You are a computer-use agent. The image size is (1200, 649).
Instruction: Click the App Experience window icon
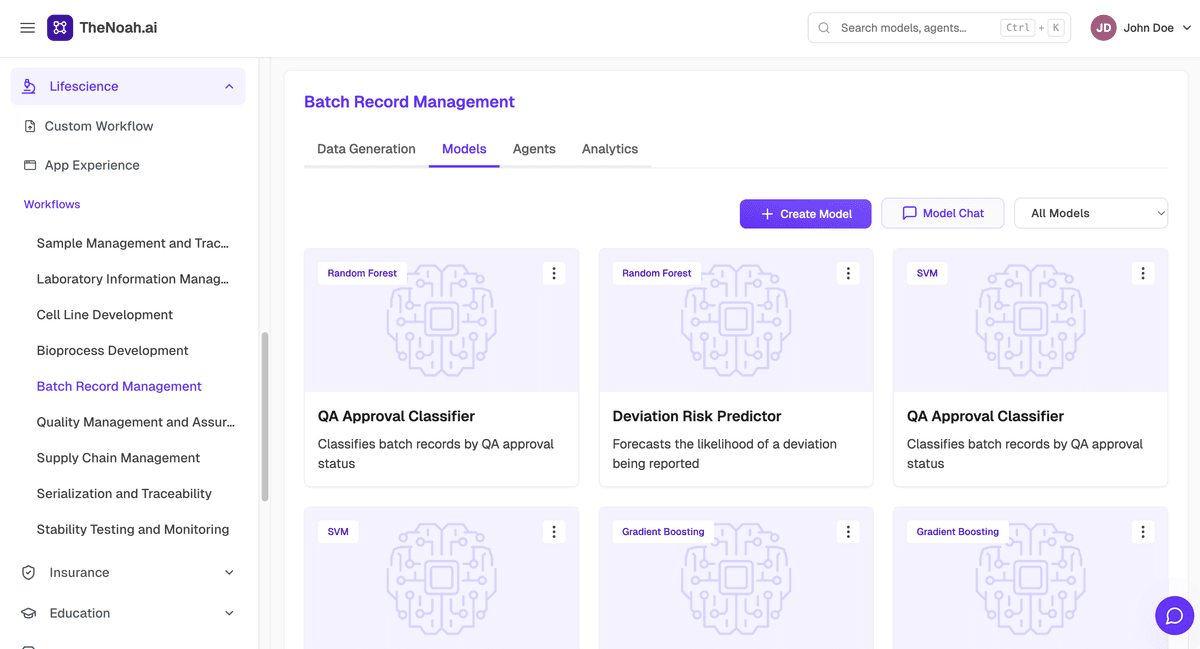(x=30, y=165)
